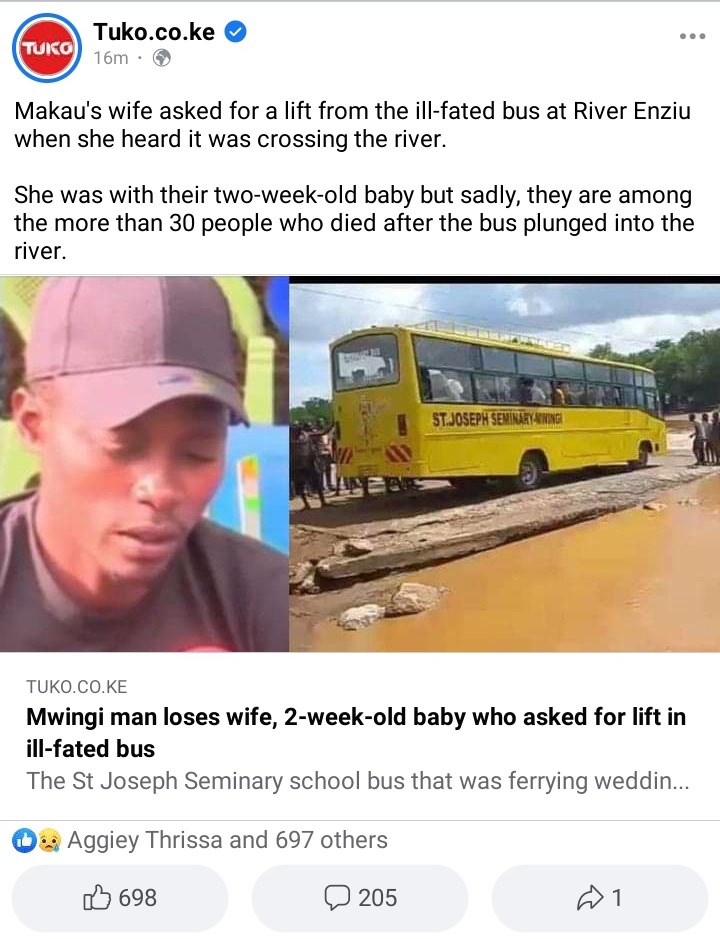The image size is (720, 939).
Task: Open comments with the speech bubble button
Action: click(359, 898)
